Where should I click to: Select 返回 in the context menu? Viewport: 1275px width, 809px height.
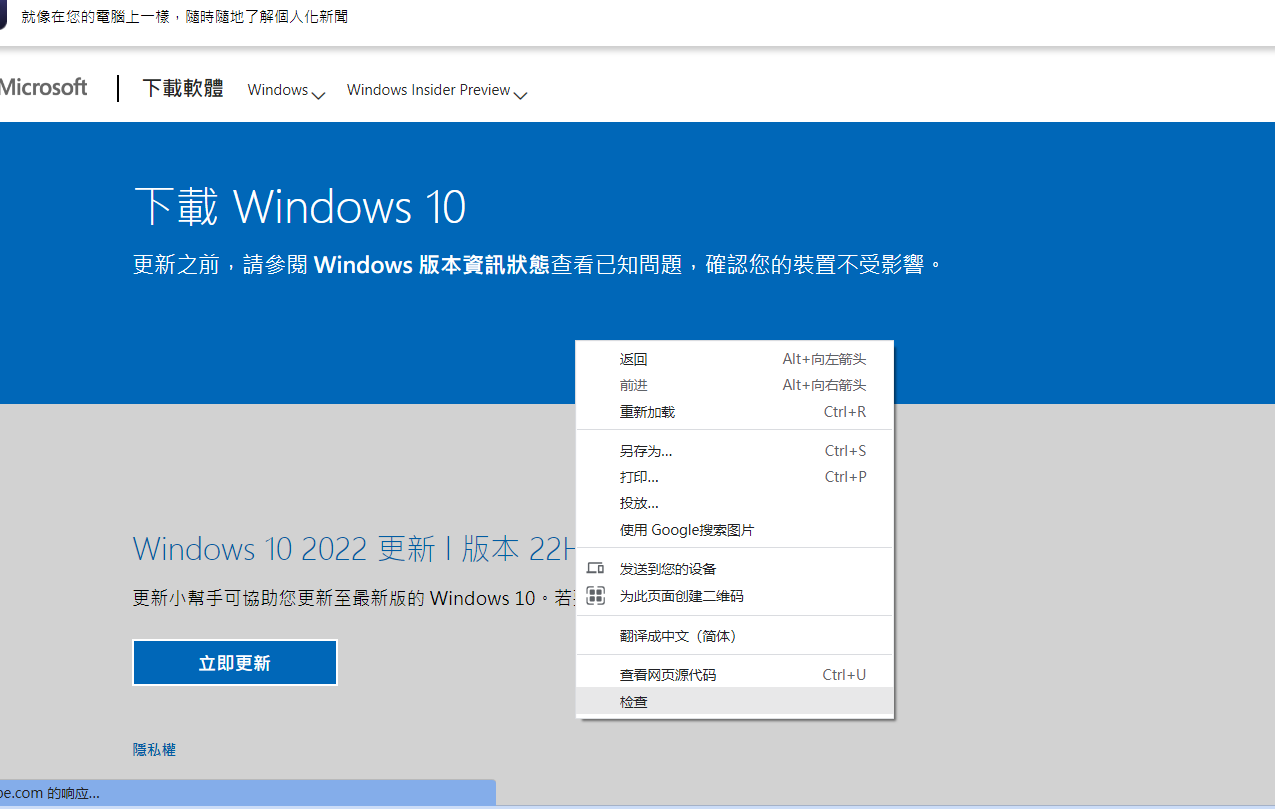click(735, 359)
